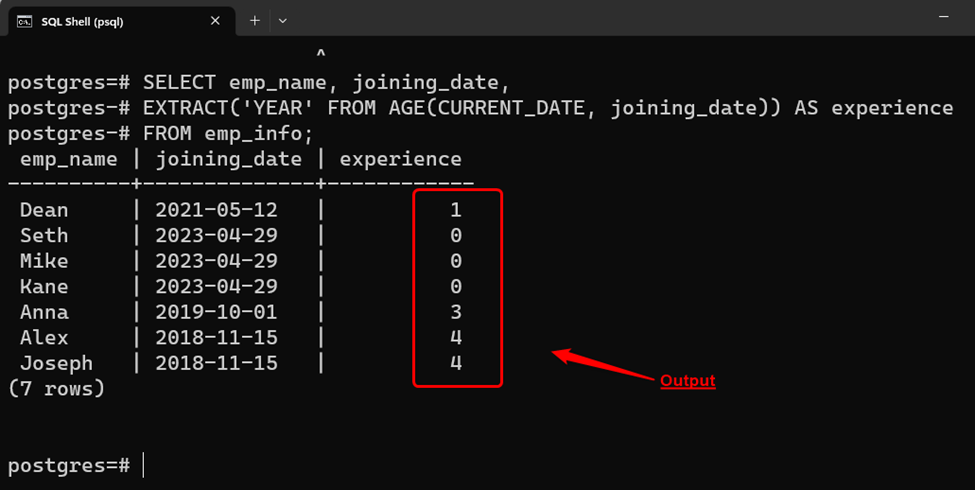
Task: Click the (7 rows) result count
Action: [57, 389]
